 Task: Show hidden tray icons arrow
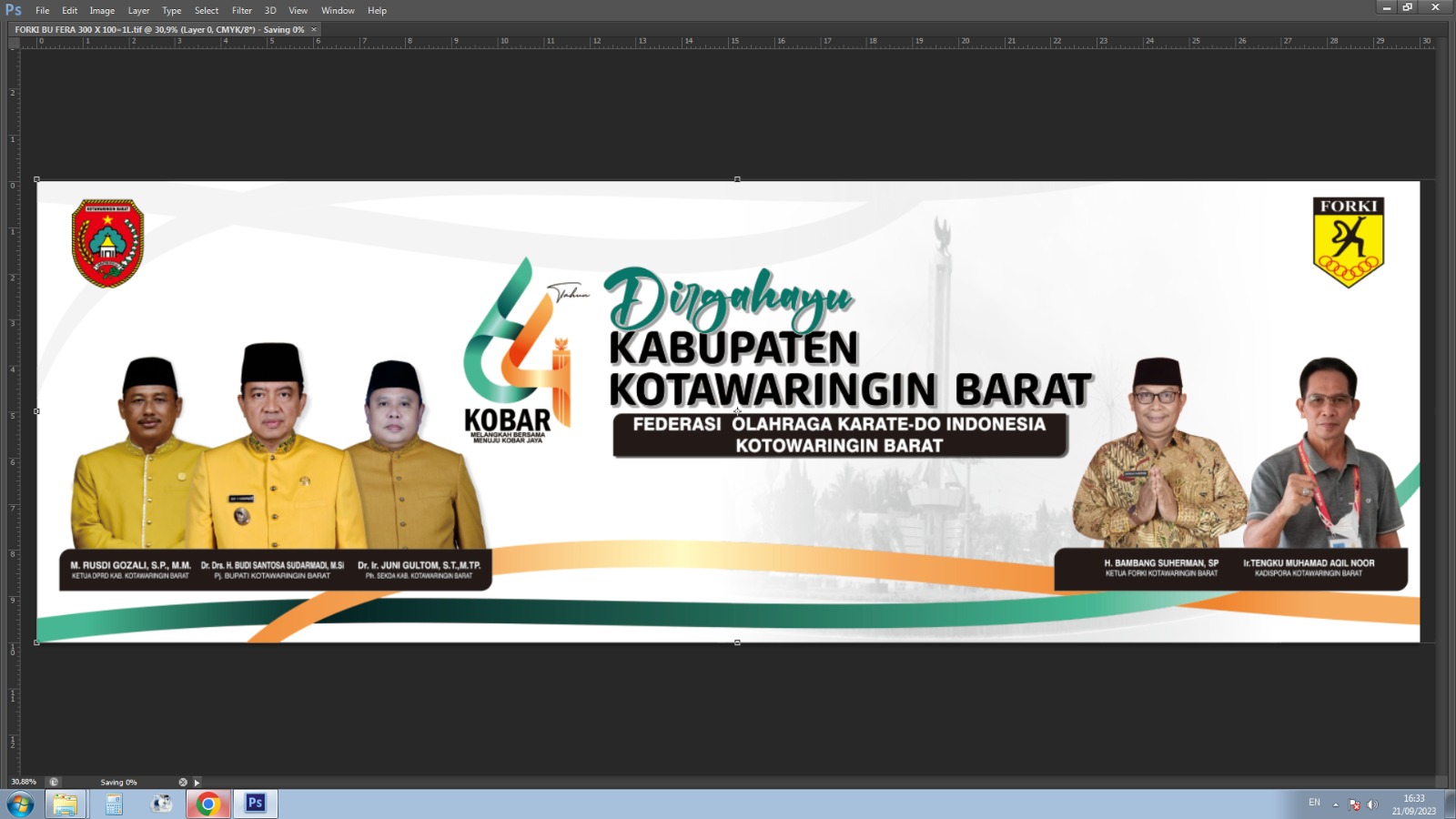[x=1336, y=804]
